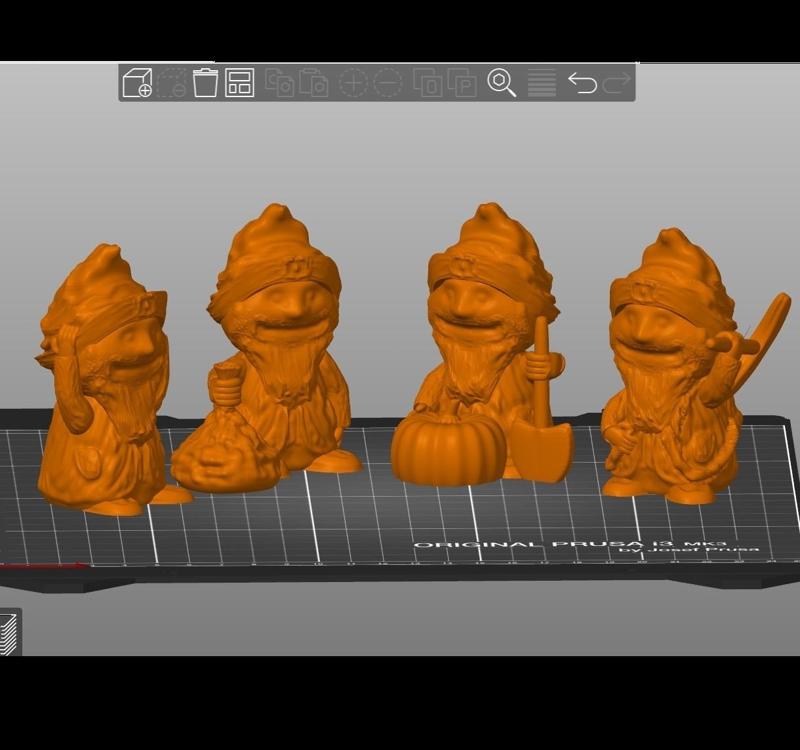Select the Copy icon in the toolbar
This screenshot has width=800, height=750.
(279, 84)
